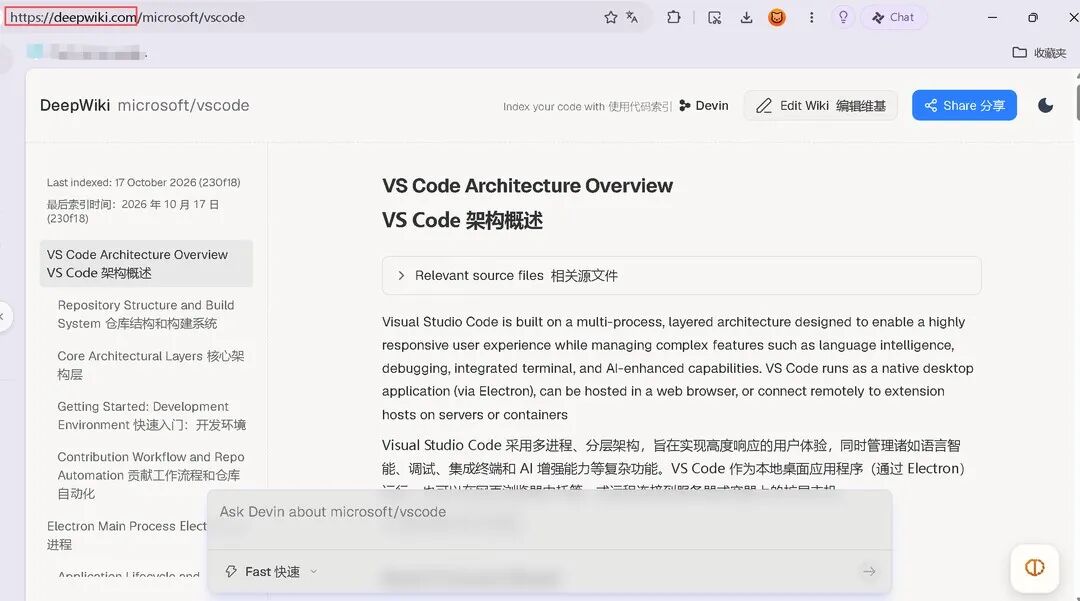The width and height of the screenshot is (1080, 601).
Task: Open Repository Structure and Build System page
Action: pos(147,314)
